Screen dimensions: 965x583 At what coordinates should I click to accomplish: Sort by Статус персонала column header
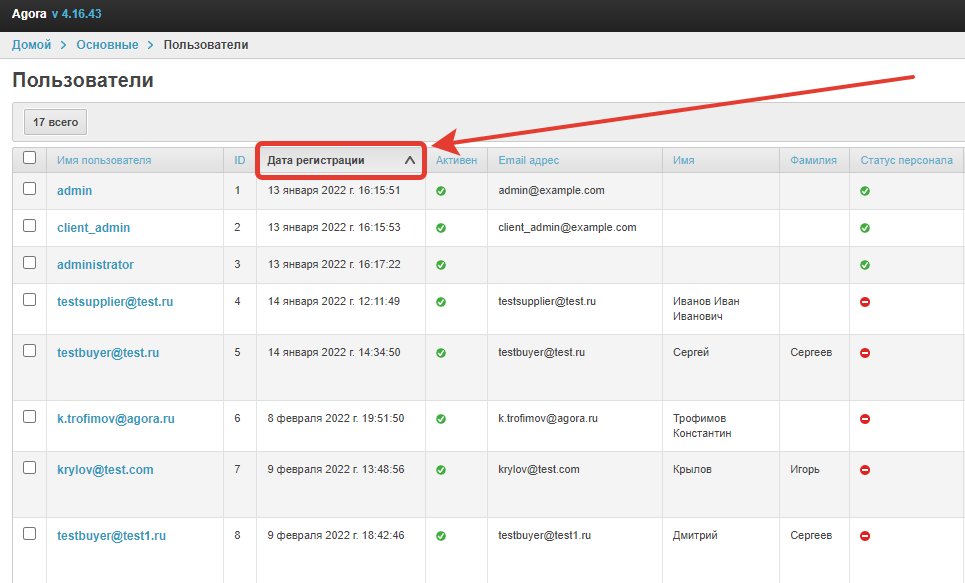pos(906,160)
